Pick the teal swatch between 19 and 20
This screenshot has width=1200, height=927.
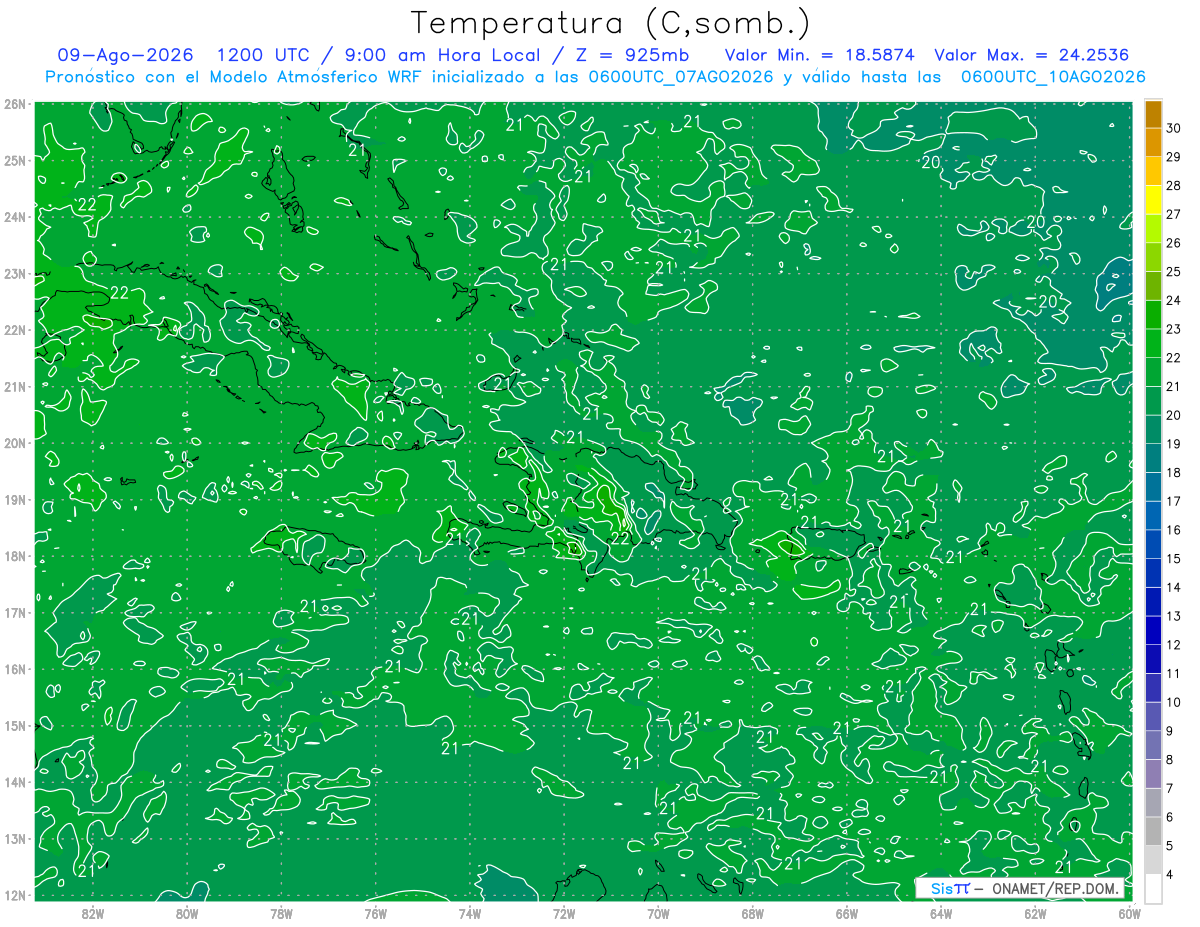(x=1153, y=430)
